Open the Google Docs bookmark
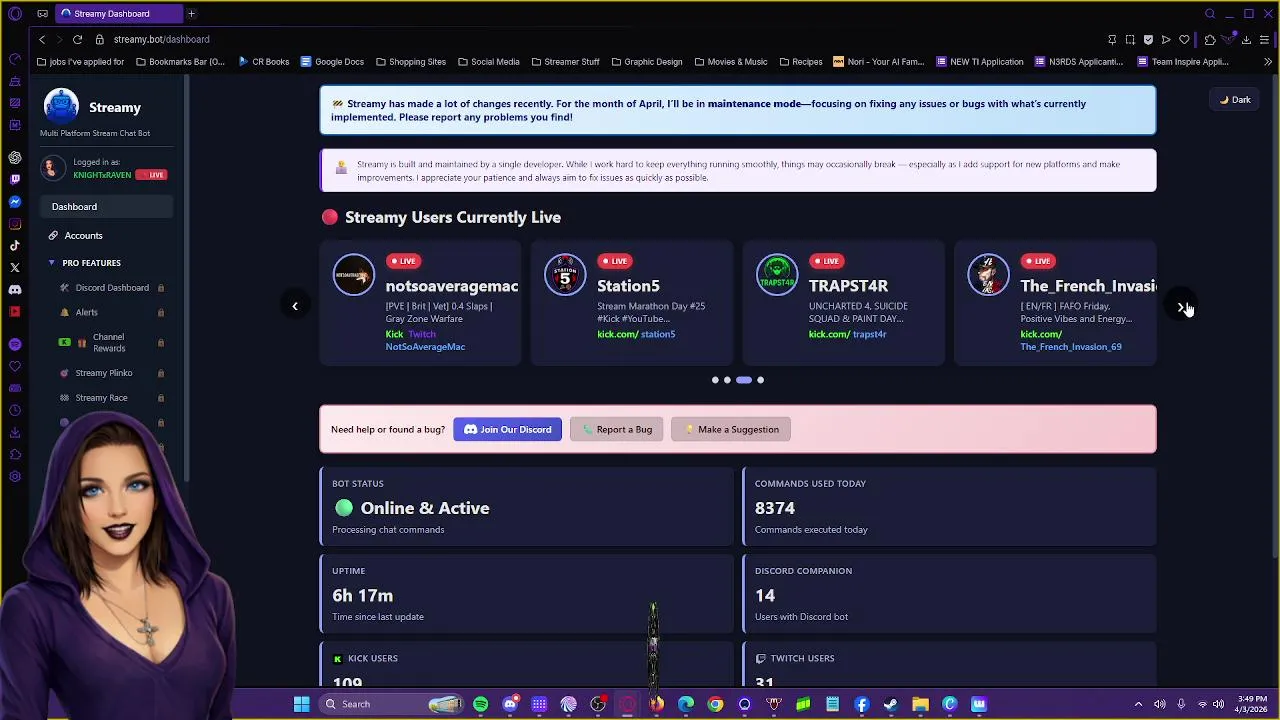The image size is (1280, 720). pos(332,62)
